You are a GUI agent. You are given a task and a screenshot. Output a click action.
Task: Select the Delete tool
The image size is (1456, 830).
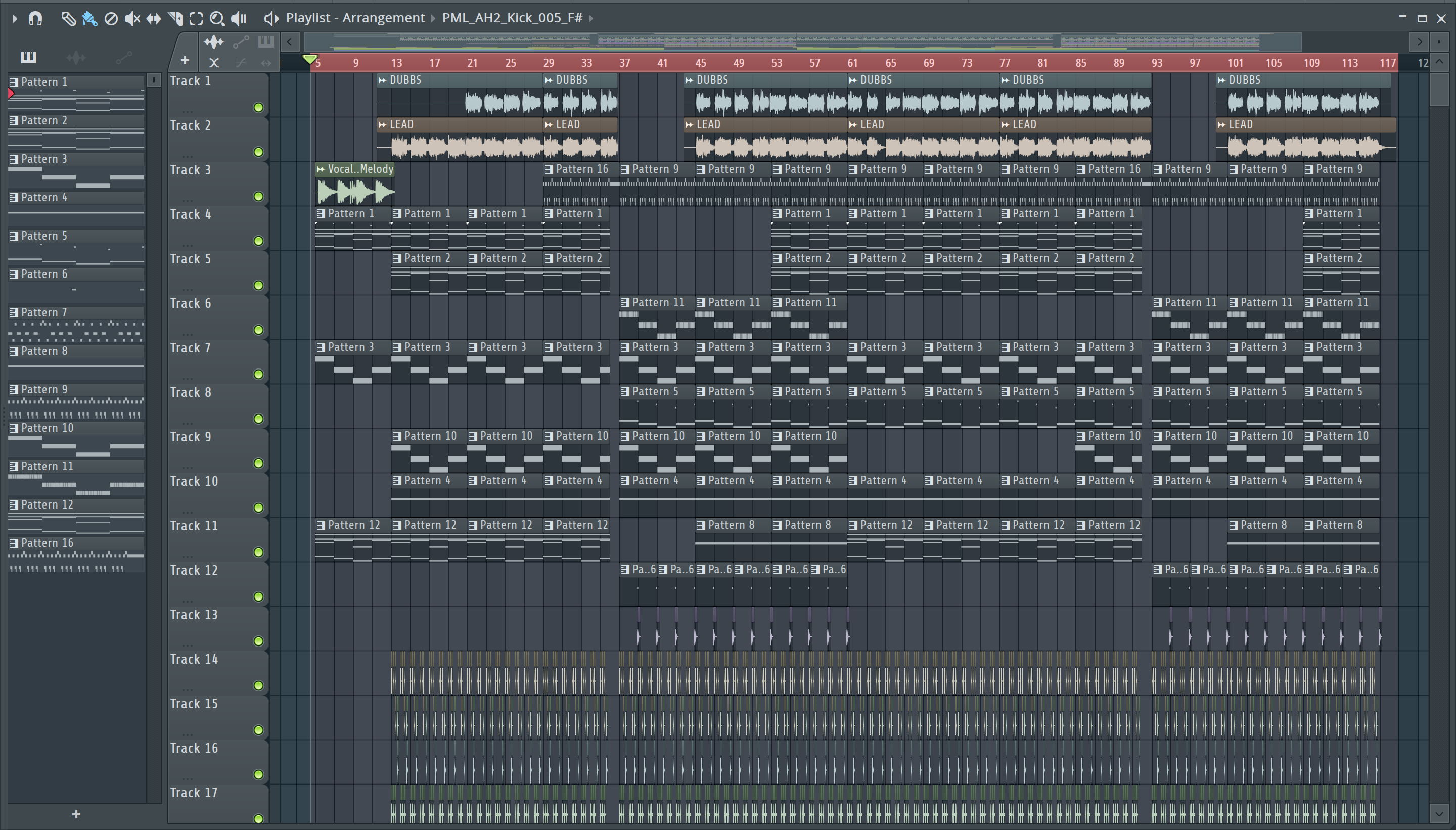(111, 19)
